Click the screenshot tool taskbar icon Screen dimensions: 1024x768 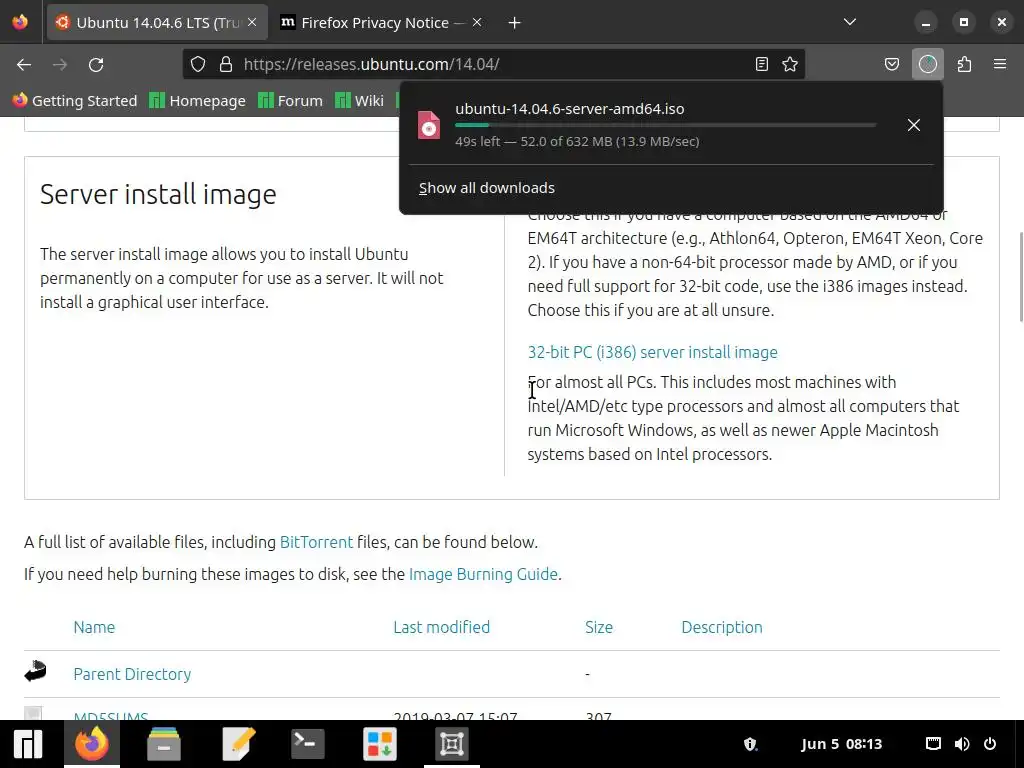click(x=451, y=744)
